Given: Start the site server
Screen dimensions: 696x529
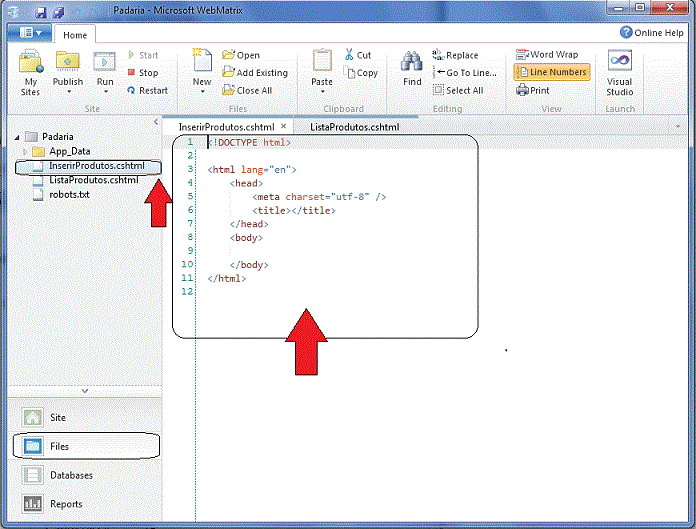Looking at the screenshot, I should click(x=143, y=55).
